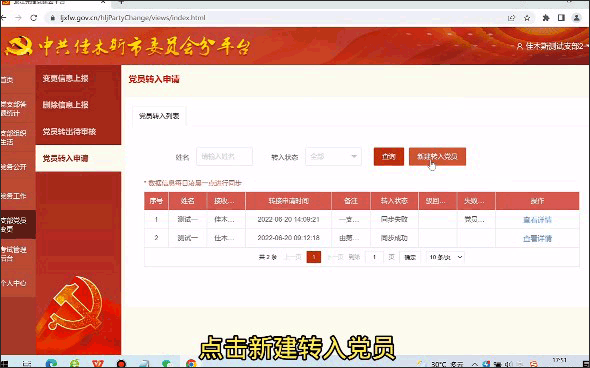This screenshot has width=590, height=368.
Task: Reload the page with the refresh icon
Action: [34, 18]
